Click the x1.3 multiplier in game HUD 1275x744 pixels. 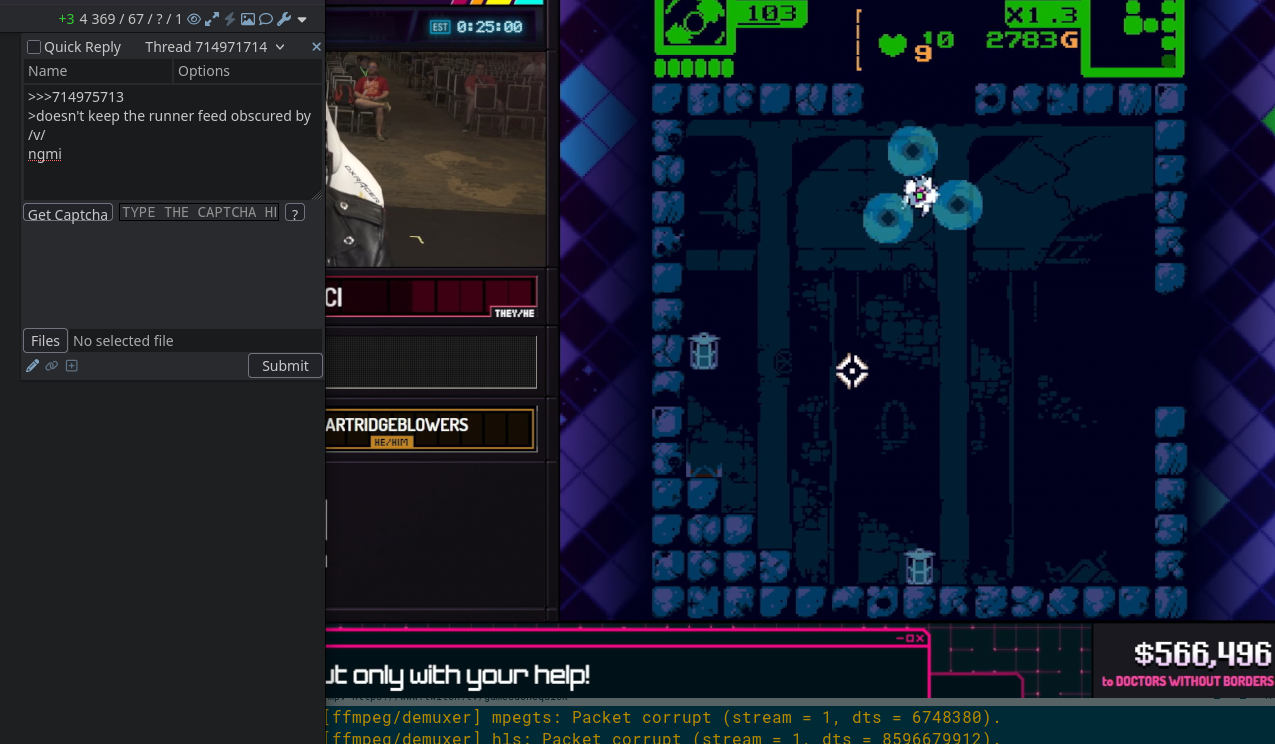[x=1042, y=14]
